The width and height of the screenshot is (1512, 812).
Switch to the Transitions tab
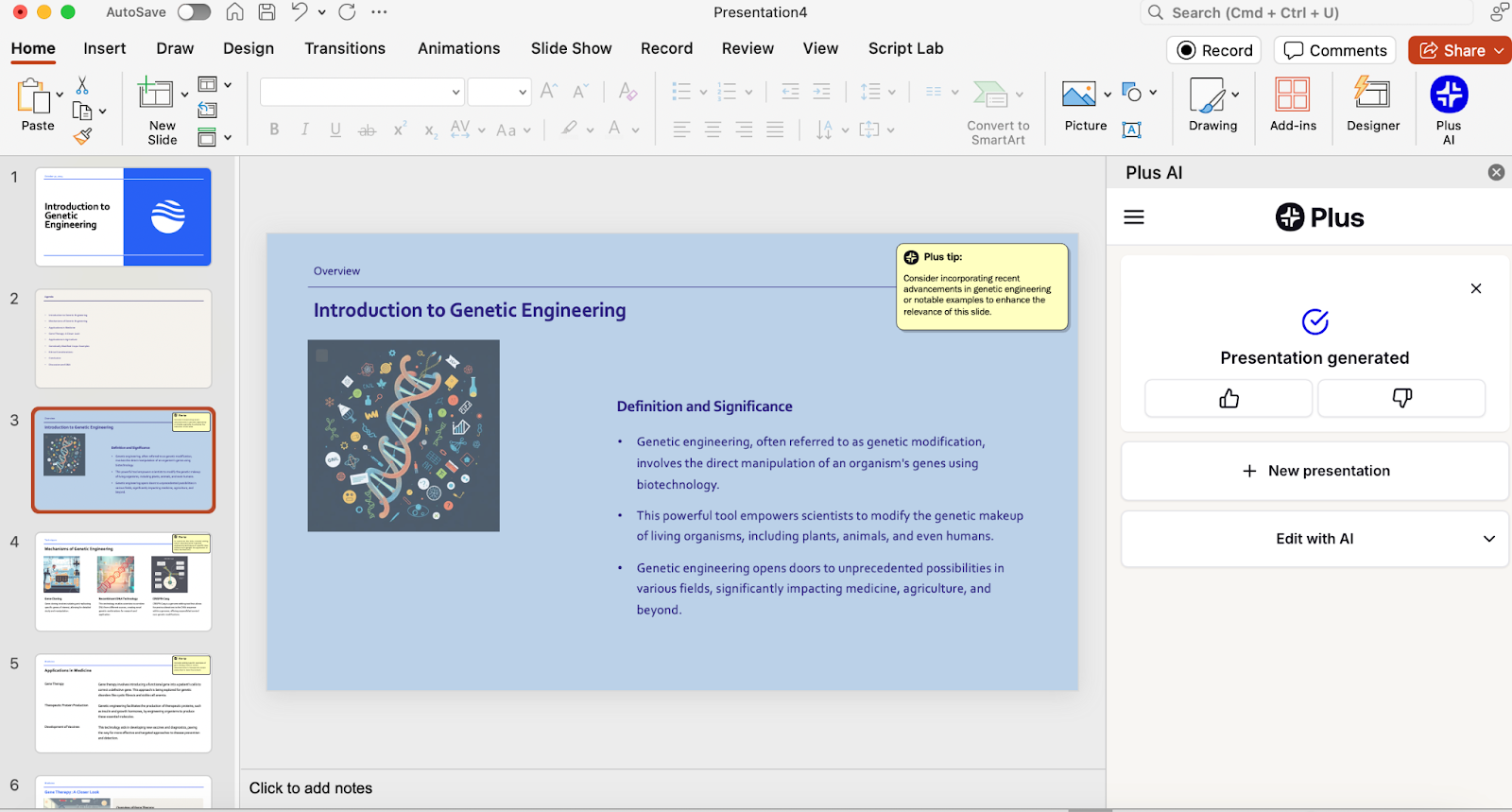(345, 48)
